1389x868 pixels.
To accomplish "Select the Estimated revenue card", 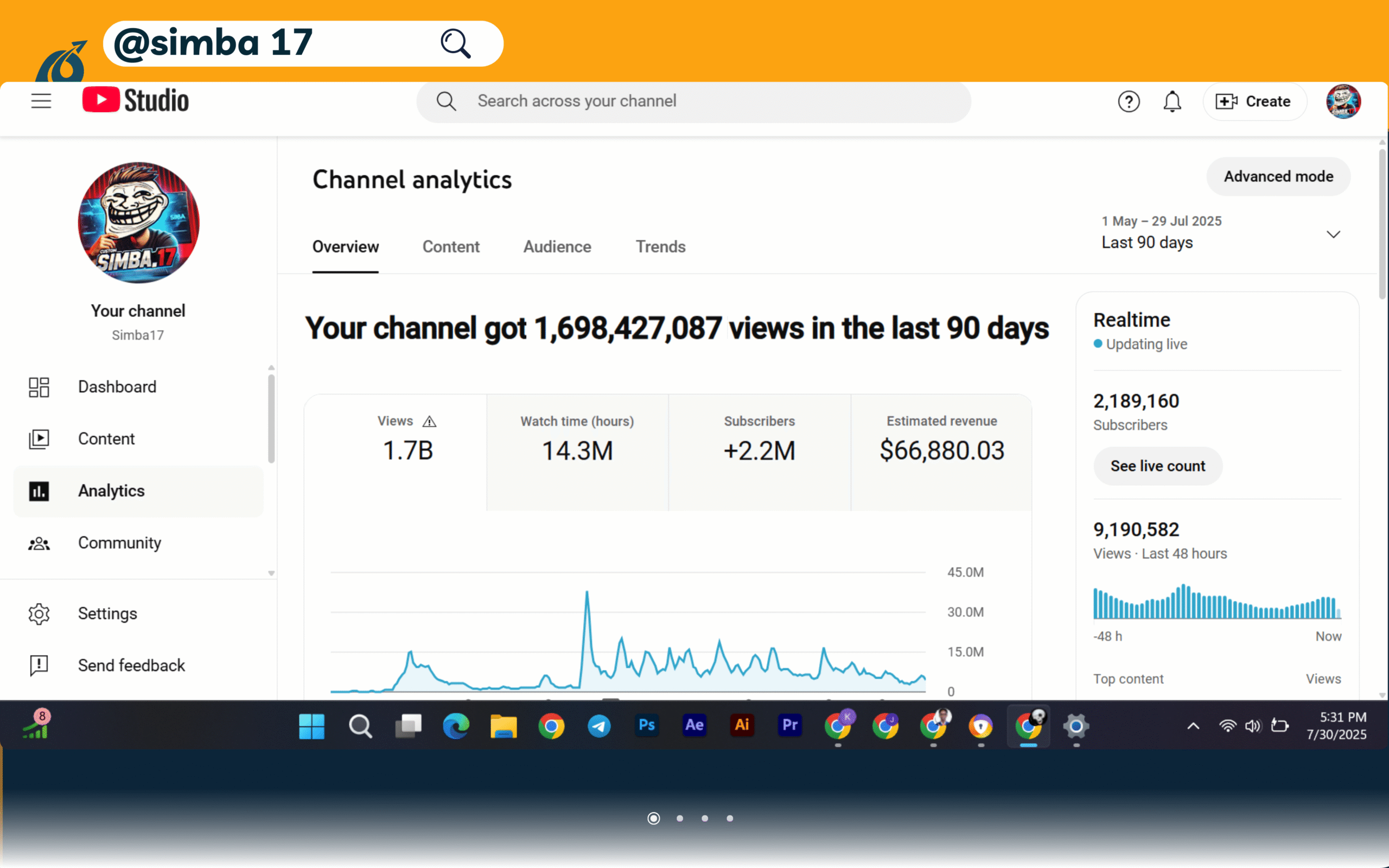I will (x=941, y=452).
